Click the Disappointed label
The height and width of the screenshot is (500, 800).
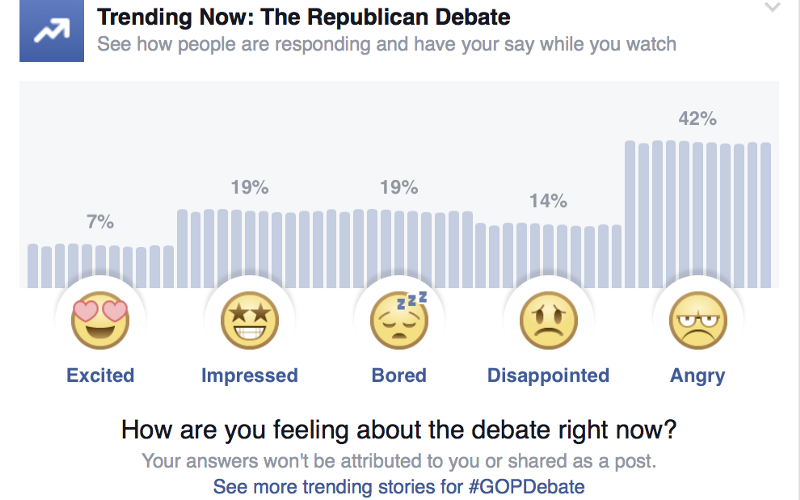point(548,376)
